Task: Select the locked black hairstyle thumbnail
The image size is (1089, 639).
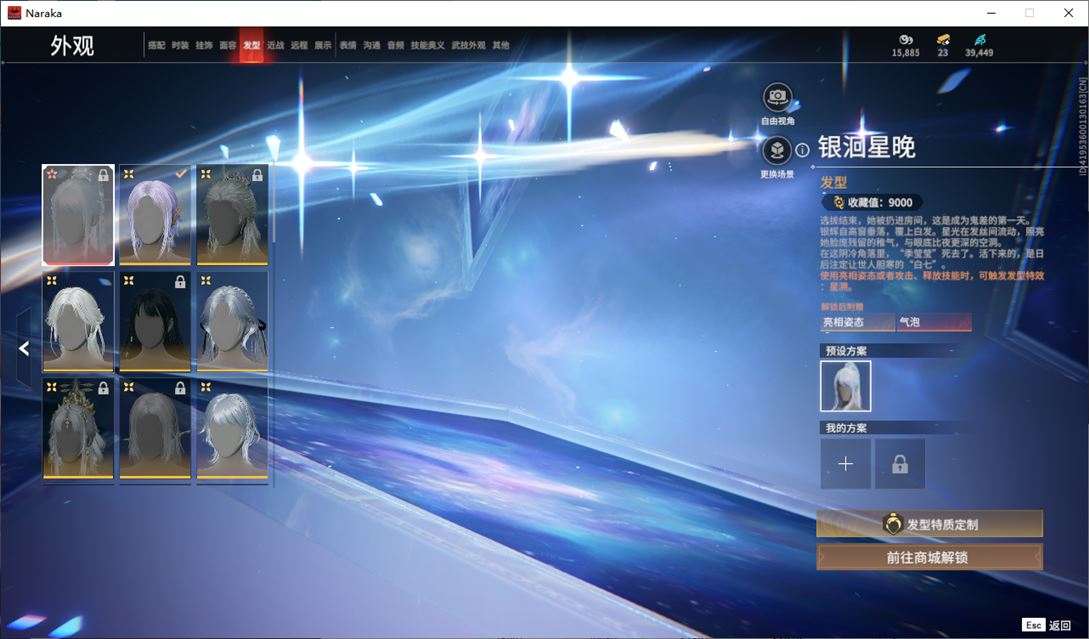Action: pos(155,322)
